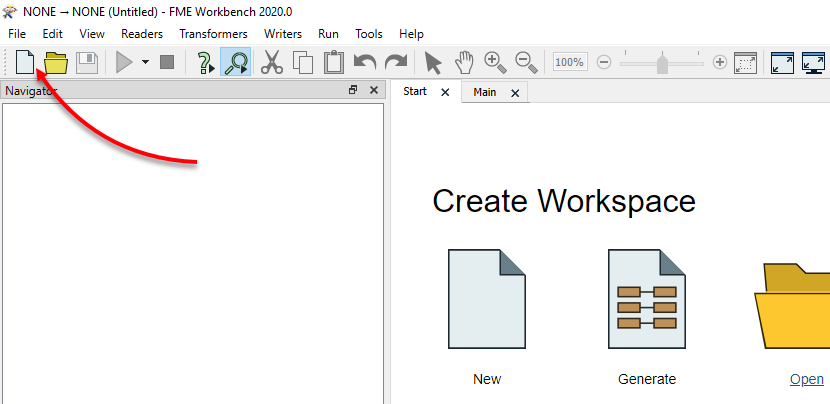This screenshot has height=404, width=830.
Task: Click the Navigator panel title
Action: (x=31, y=91)
